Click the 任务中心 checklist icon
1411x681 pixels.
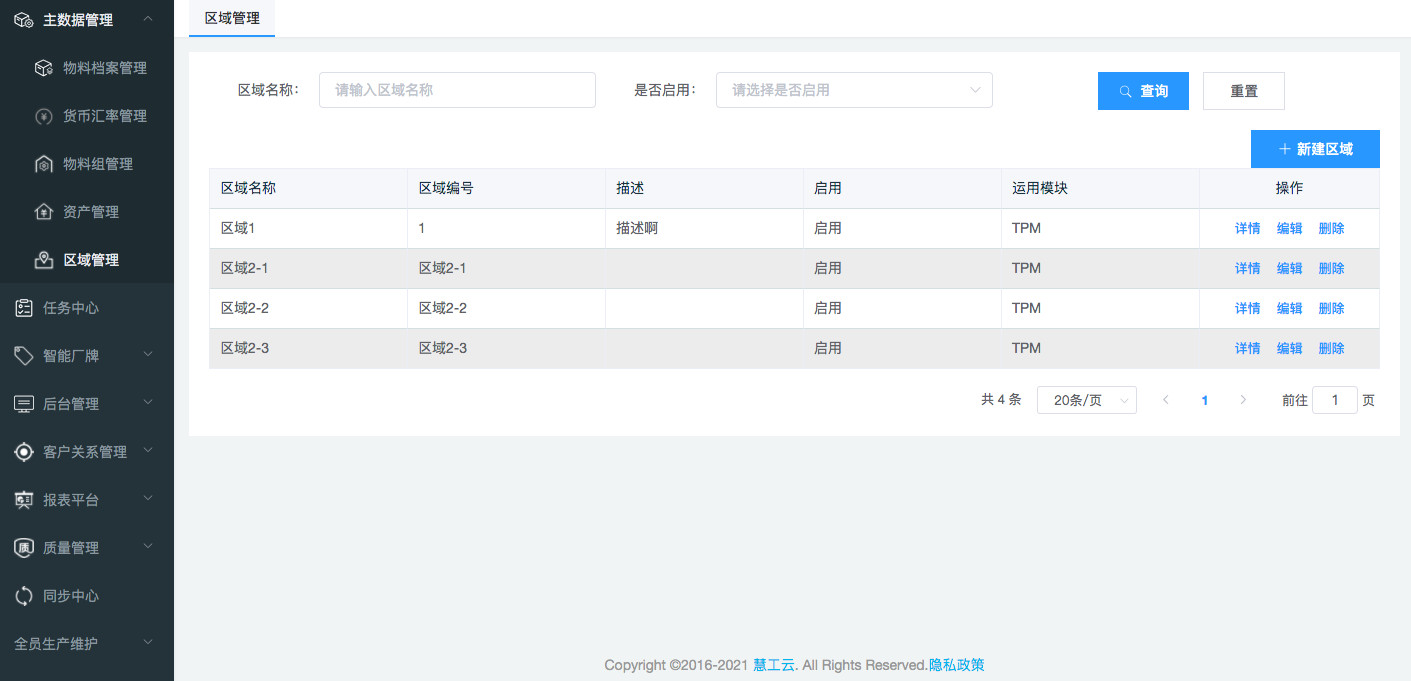(x=24, y=308)
